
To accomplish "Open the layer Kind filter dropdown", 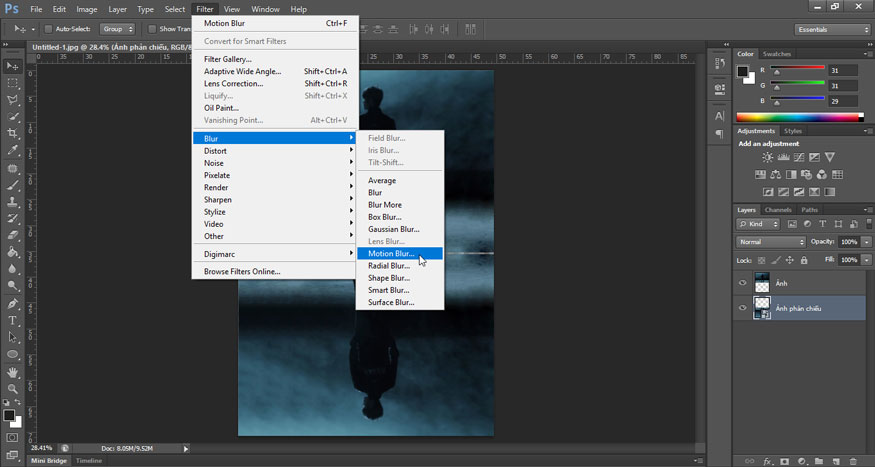I will click(x=757, y=224).
